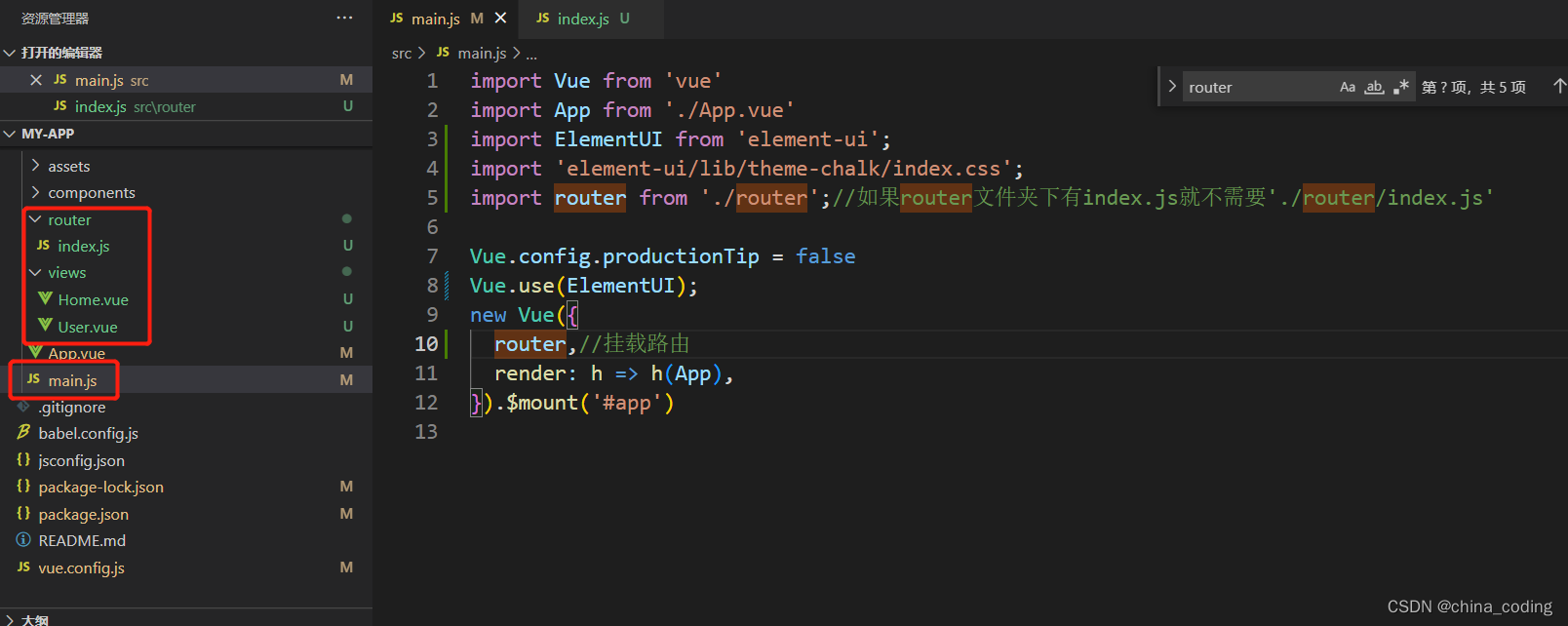Open the explorer panel more actions menu
This screenshot has height=626, width=1568.
click(x=344, y=19)
